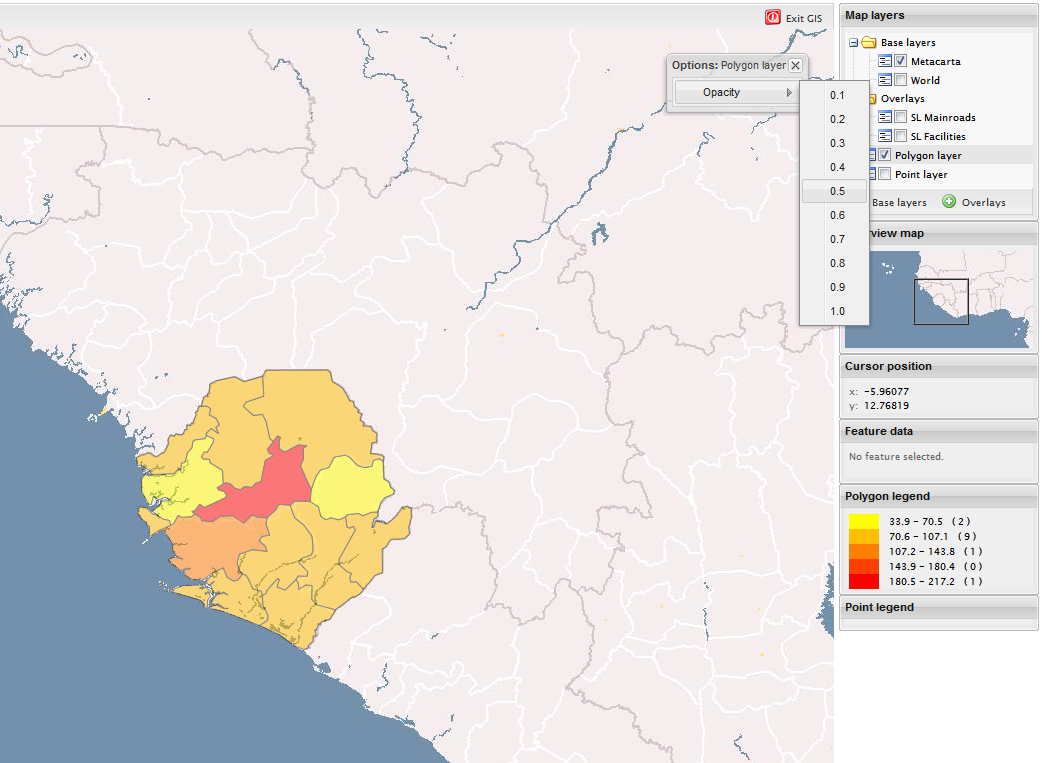
Task: Enable the SL Mainroads overlay checkbox
Action: (900, 118)
